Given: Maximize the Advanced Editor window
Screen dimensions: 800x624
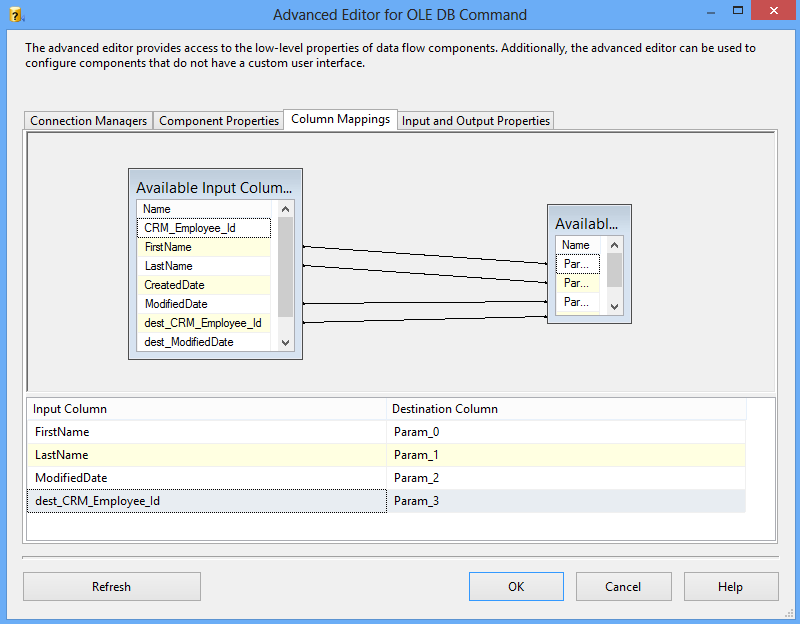Looking at the screenshot, I should tap(738, 11).
